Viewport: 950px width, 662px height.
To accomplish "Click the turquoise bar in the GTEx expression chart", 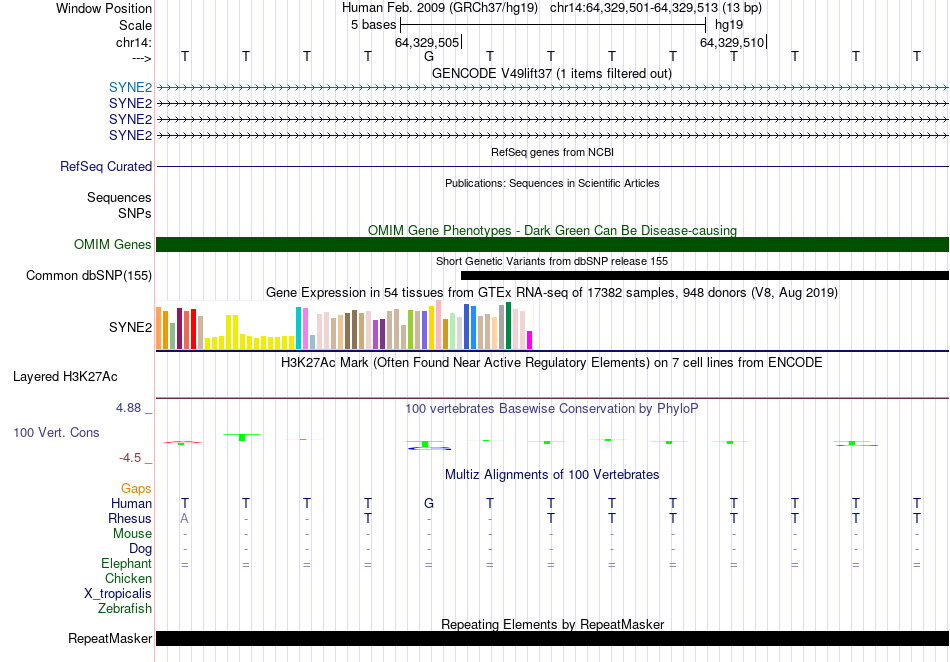I will [x=299, y=328].
